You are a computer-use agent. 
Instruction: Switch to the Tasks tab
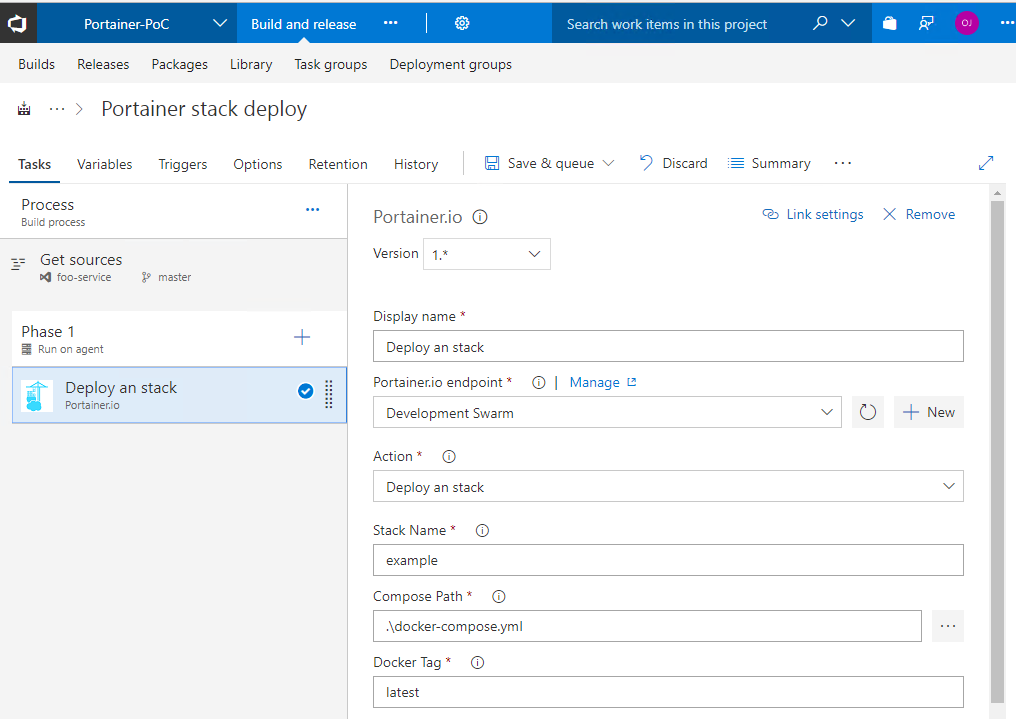coord(34,165)
